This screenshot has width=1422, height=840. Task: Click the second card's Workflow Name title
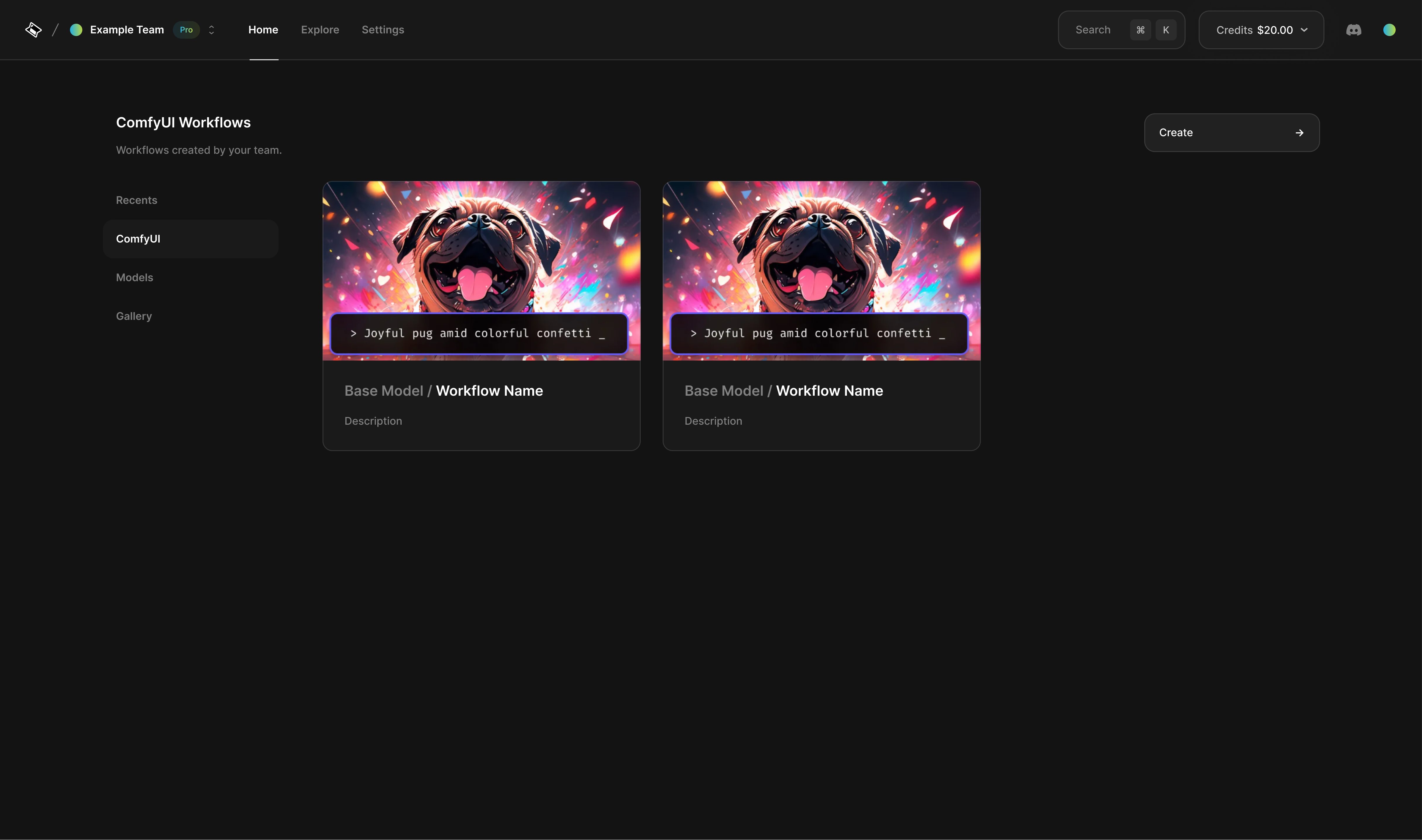[x=829, y=391]
